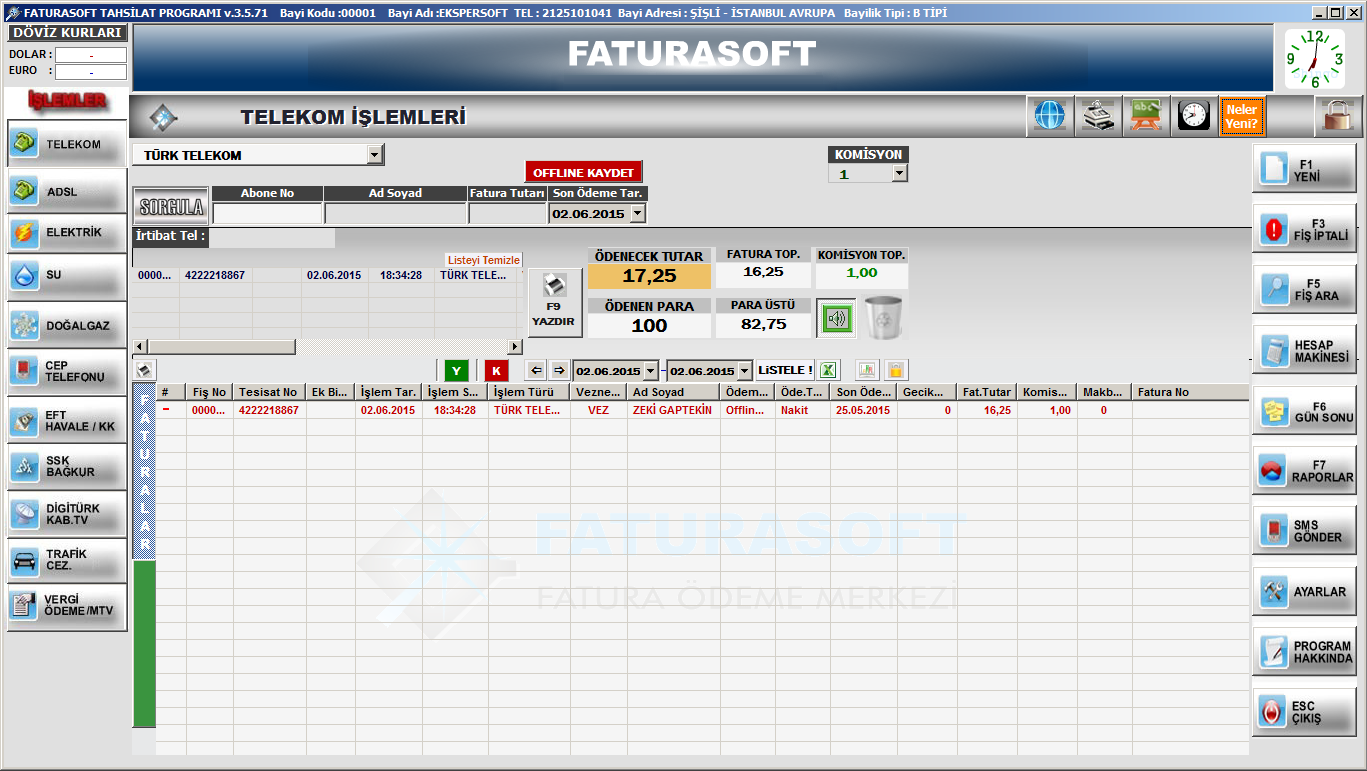Open CEP TELEFONU in sidebar
Image resolution: width=1367 pixels, height=771 pixels.
coord(68,371)
